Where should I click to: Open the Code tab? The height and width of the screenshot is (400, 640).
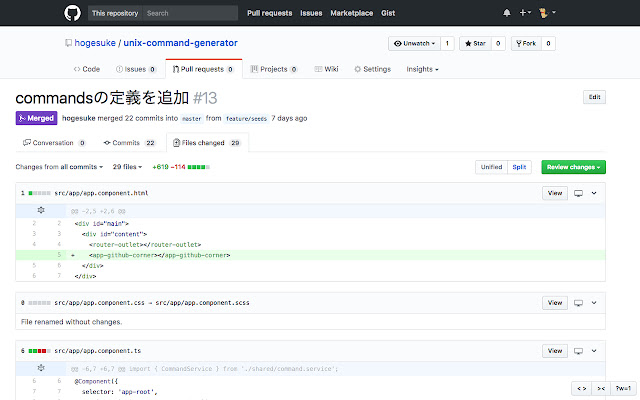coord(87,69)
